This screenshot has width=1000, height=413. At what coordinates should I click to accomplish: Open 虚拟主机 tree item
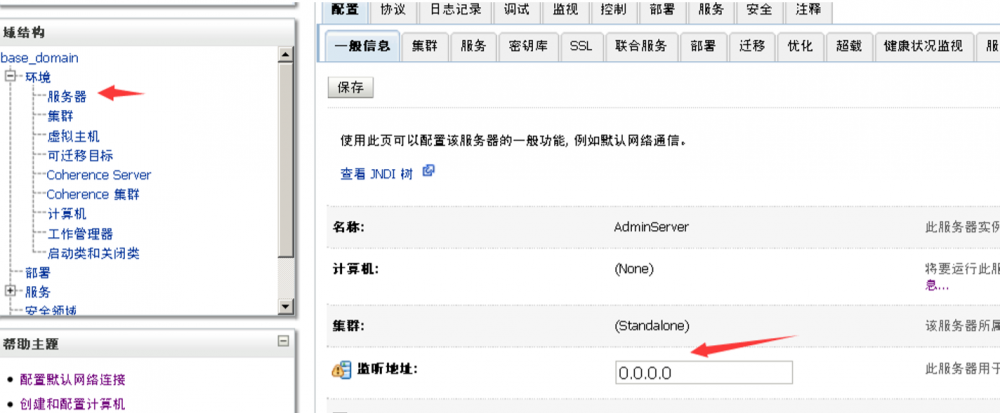pos(73,136)
